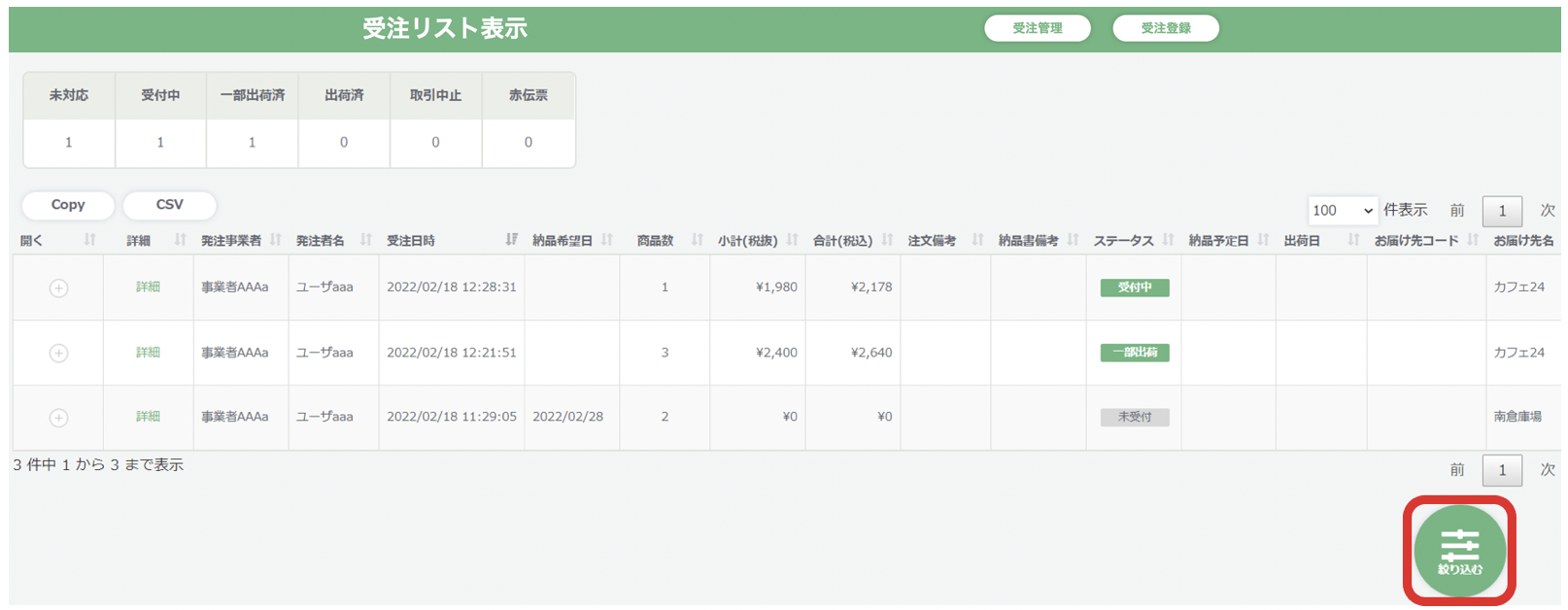Go to 受注管理 page

[1038, 28]
